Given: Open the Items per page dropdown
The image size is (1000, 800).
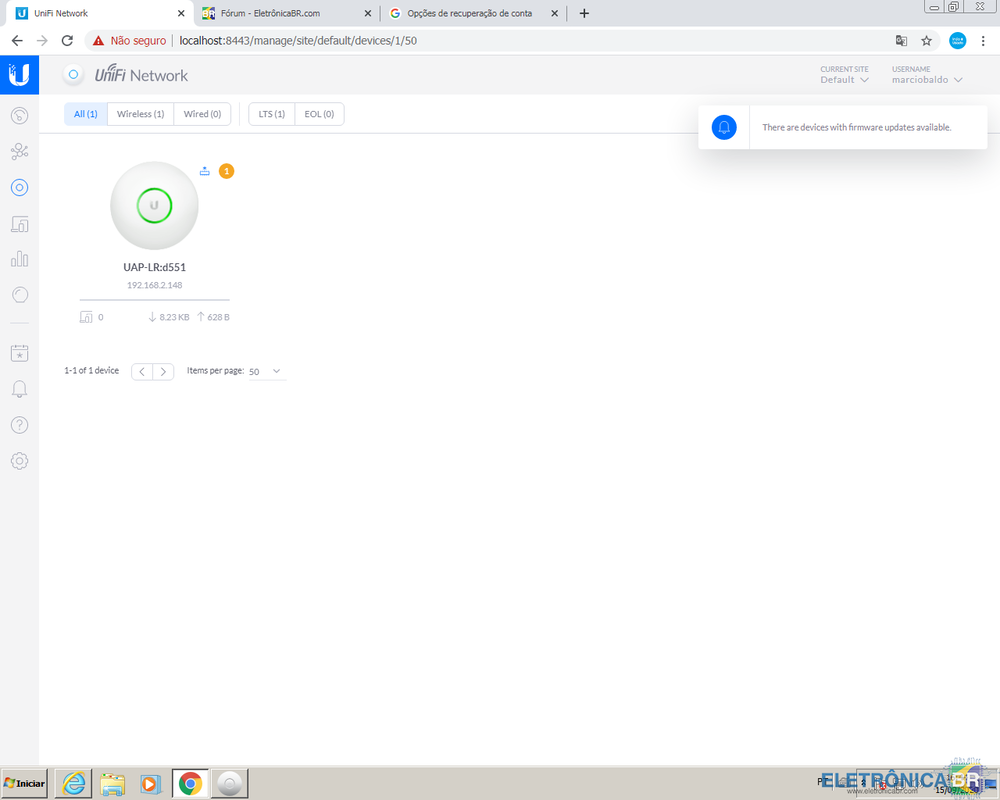Looking at the screenshot, I should (x=266, y=371).
